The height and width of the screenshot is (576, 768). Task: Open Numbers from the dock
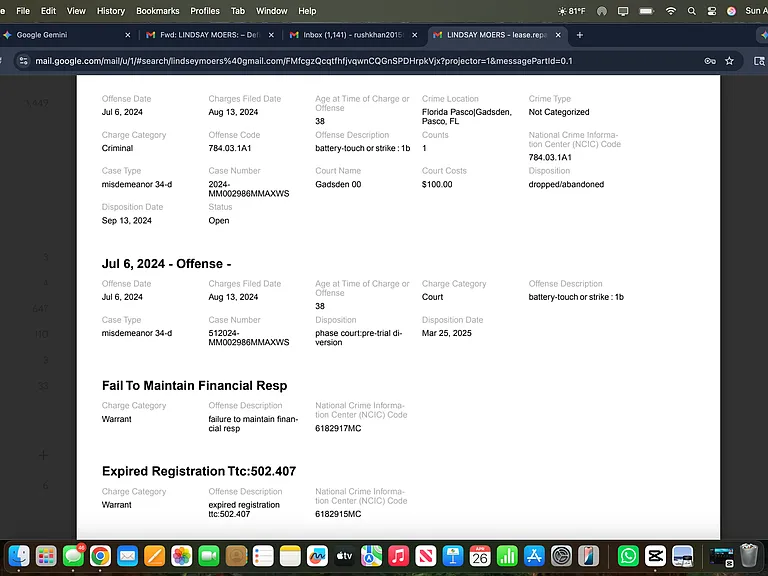[507, 556]
